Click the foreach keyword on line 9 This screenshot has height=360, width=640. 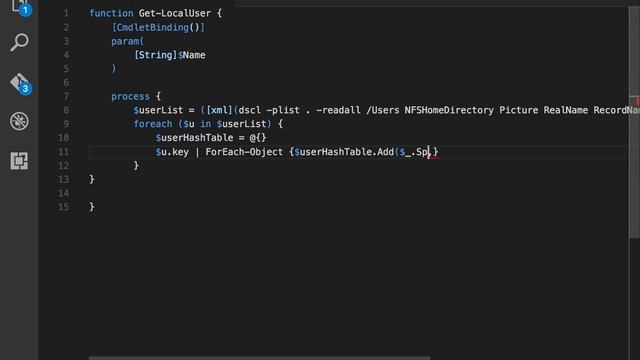pos(153,124)
